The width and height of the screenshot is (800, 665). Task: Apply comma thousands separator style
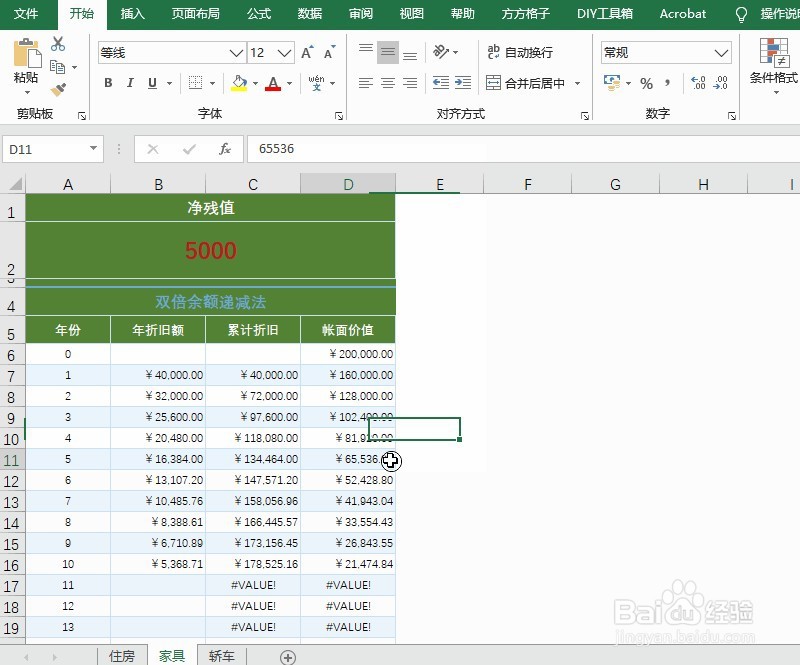667,83
